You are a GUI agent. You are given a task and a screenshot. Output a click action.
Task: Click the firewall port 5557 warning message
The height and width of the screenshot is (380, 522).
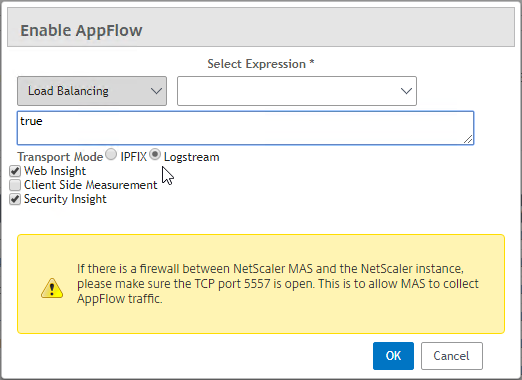click(278, 284)
